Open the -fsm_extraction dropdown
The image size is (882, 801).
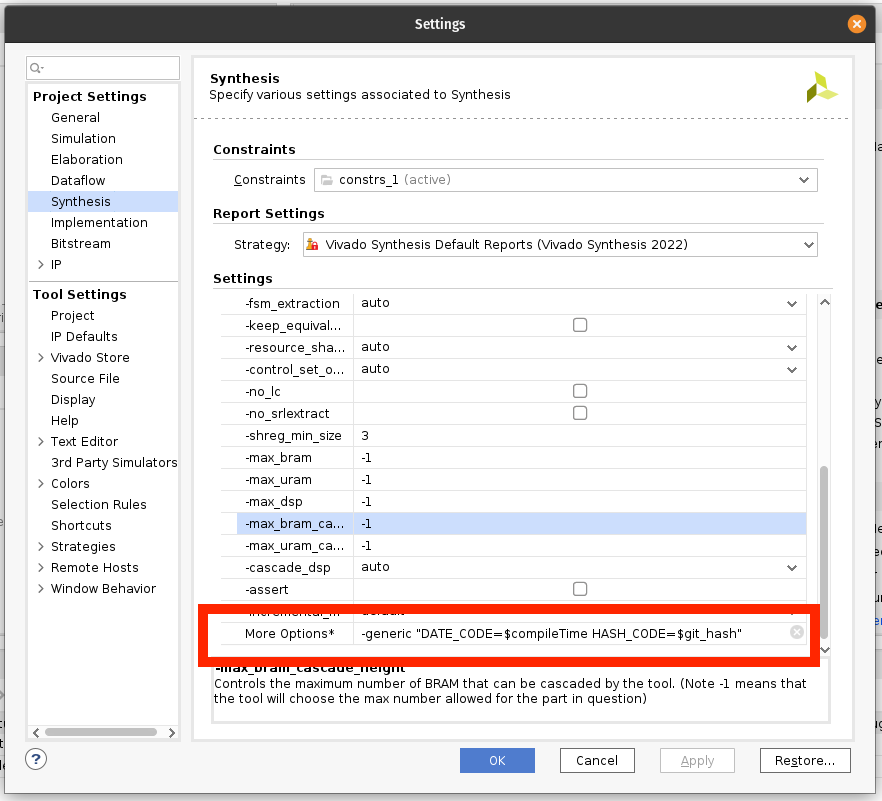coord(792,304)
